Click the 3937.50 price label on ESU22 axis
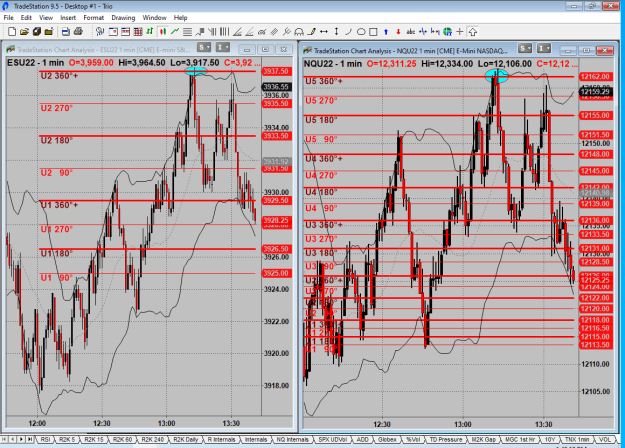Image resolution: width=625 pixels, height=448 pixels. pos(276,71)
